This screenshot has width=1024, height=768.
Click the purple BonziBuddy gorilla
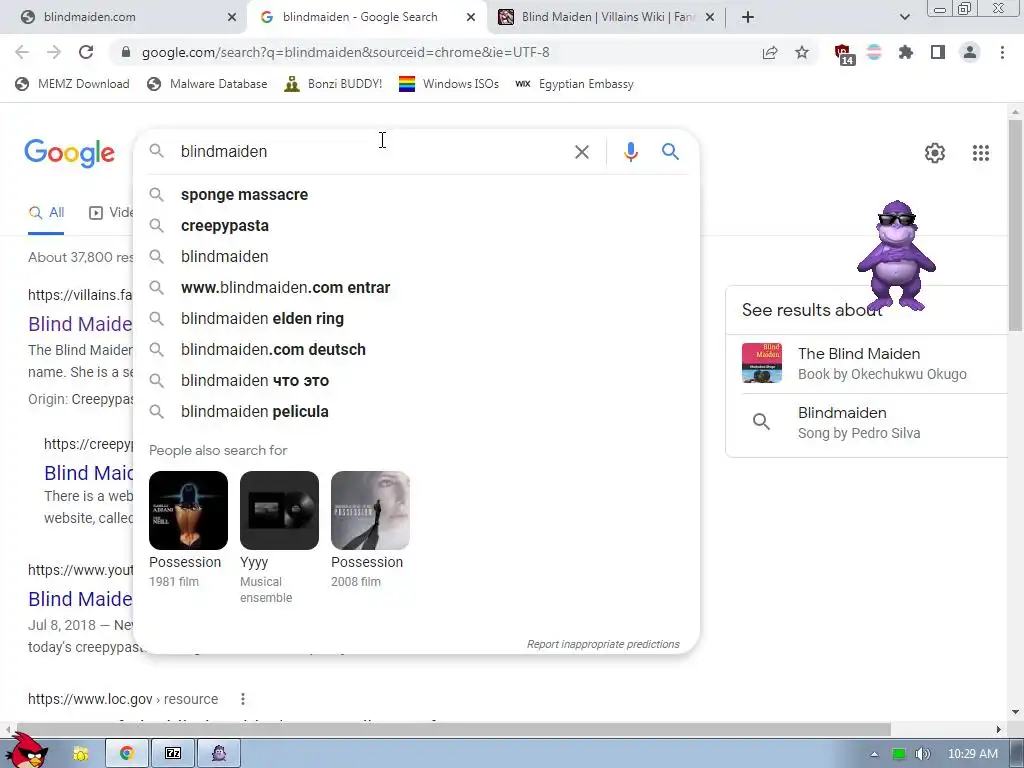896,255
